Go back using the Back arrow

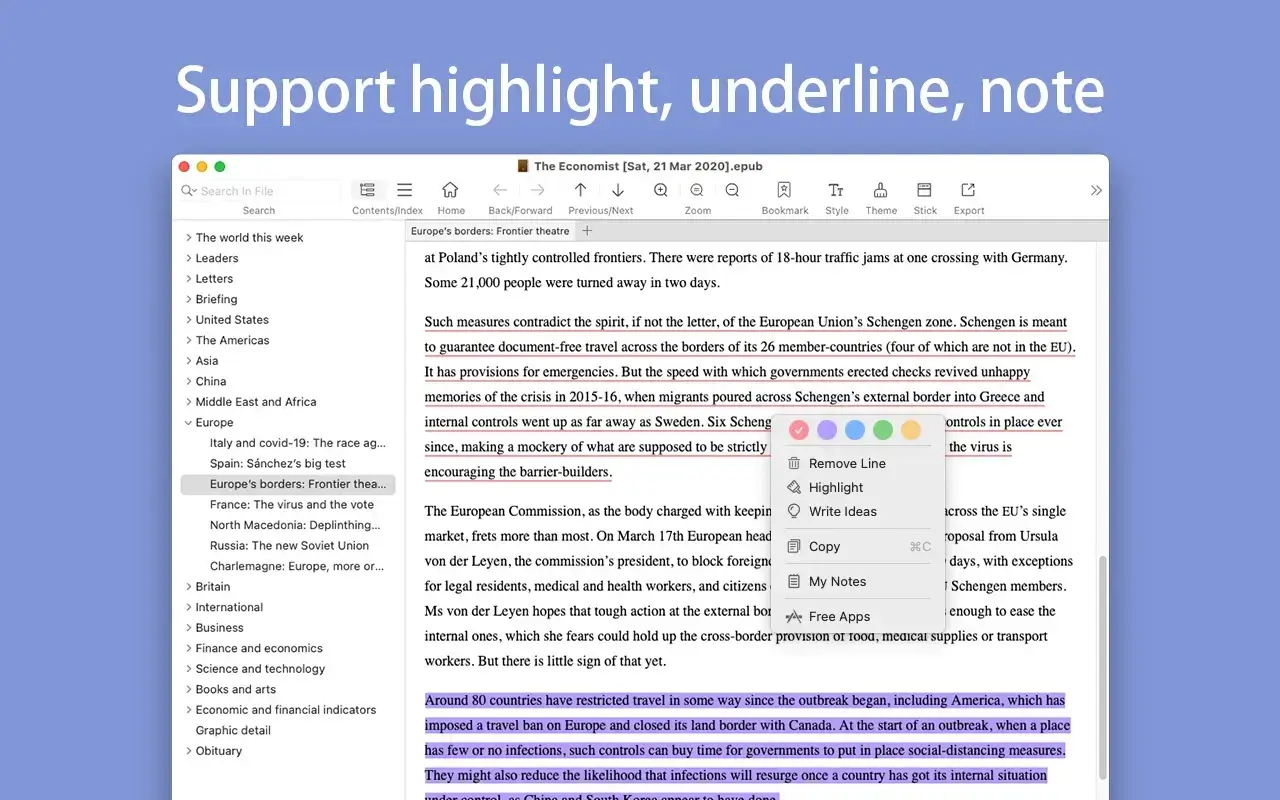[x=499, y=190]
